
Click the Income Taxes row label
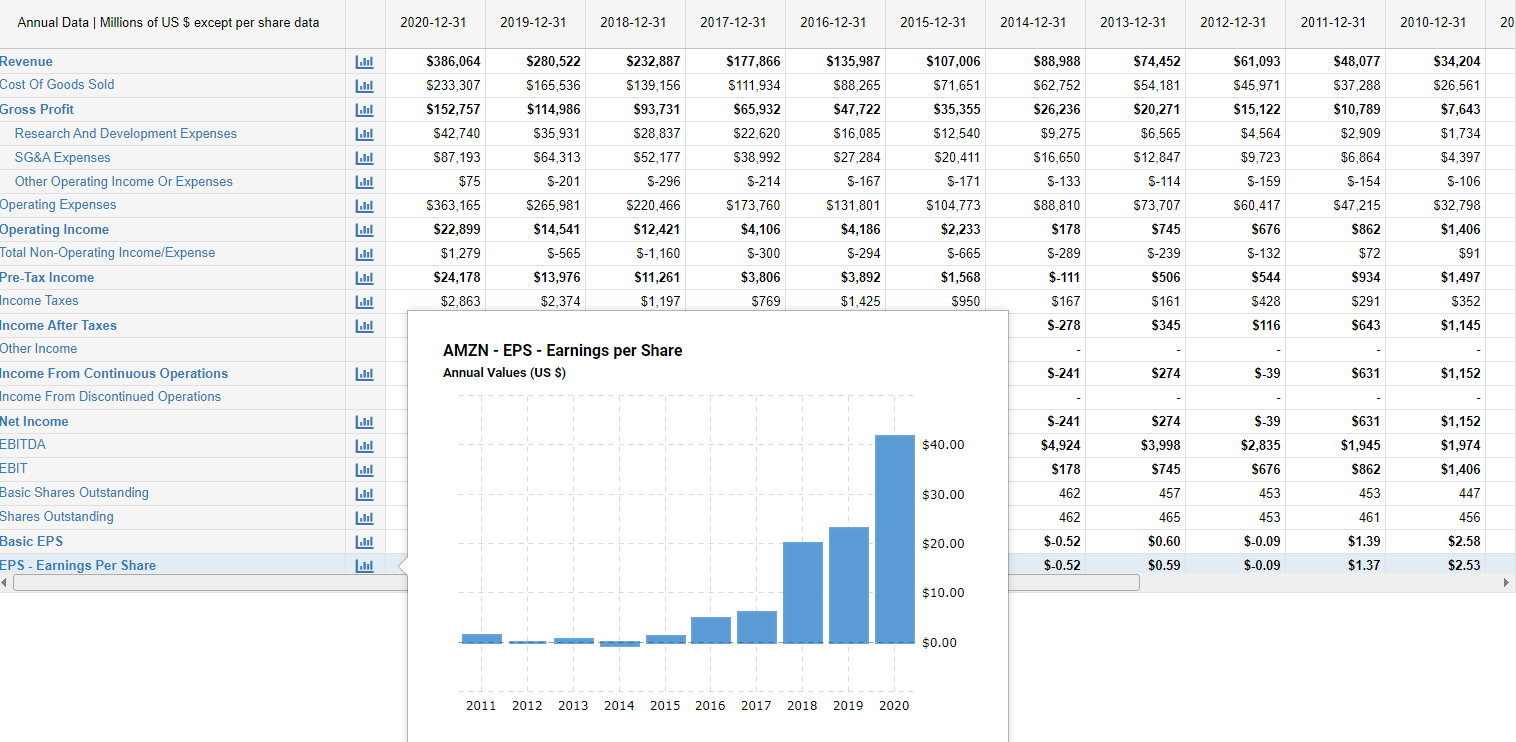(39, 300)
